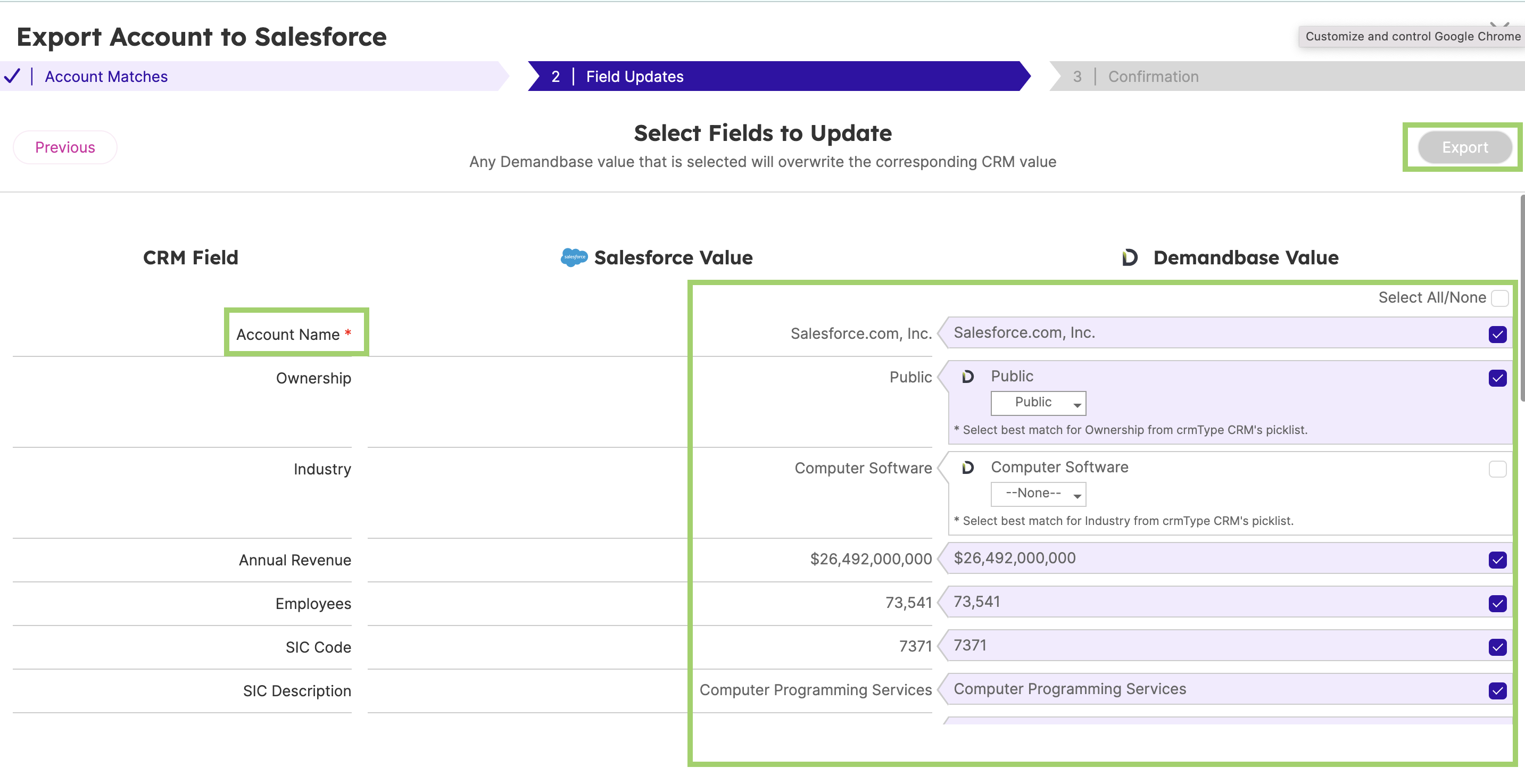Click the SIC Description field label
Screen dimensions: 1525x784
296,691
